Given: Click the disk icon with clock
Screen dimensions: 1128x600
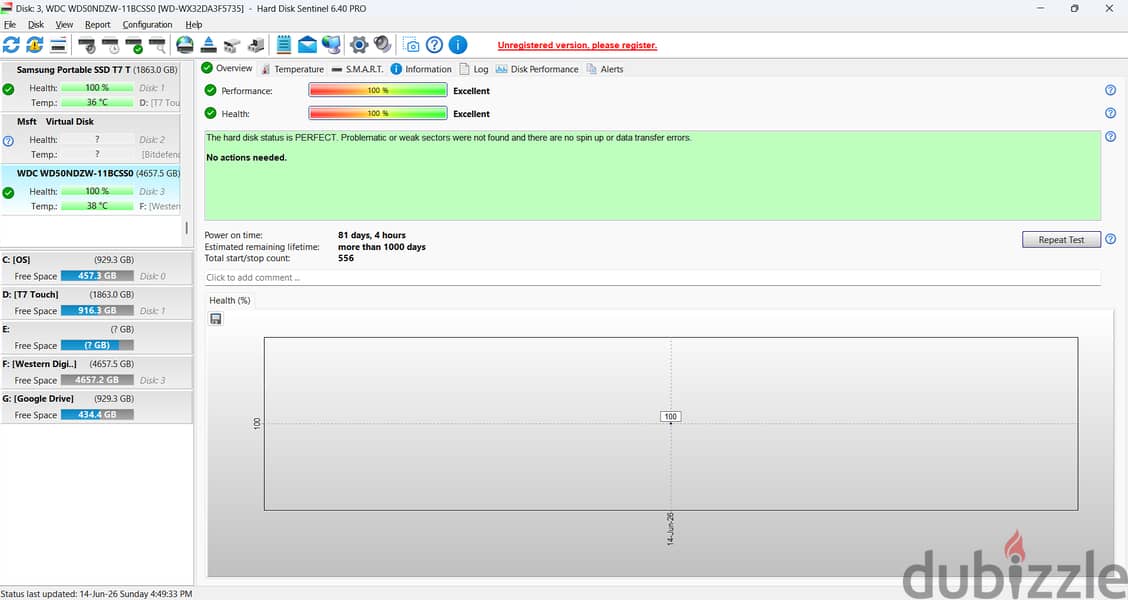Looking at the screenshot, I should 111,45.
